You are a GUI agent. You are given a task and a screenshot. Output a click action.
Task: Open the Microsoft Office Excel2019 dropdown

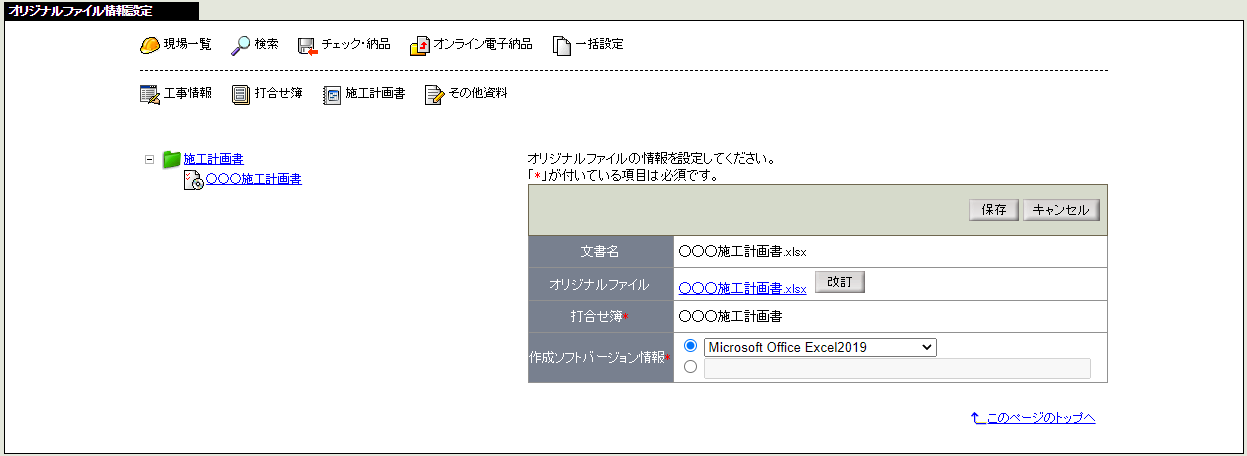point(820,347)
